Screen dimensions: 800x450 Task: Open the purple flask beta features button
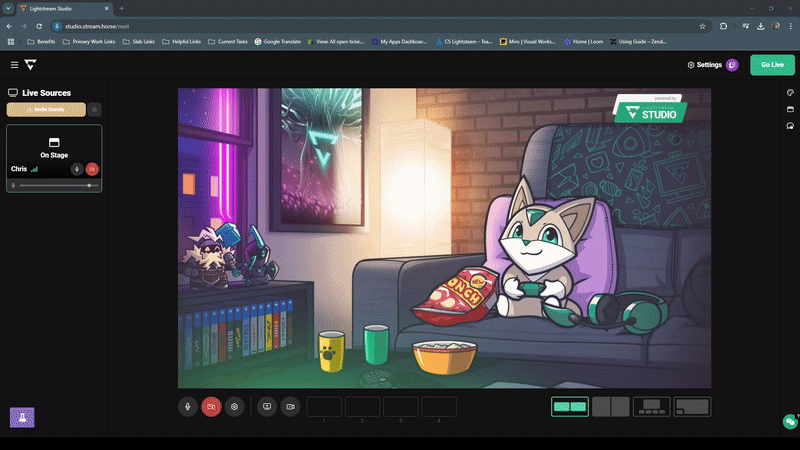[x=22, y=417]
